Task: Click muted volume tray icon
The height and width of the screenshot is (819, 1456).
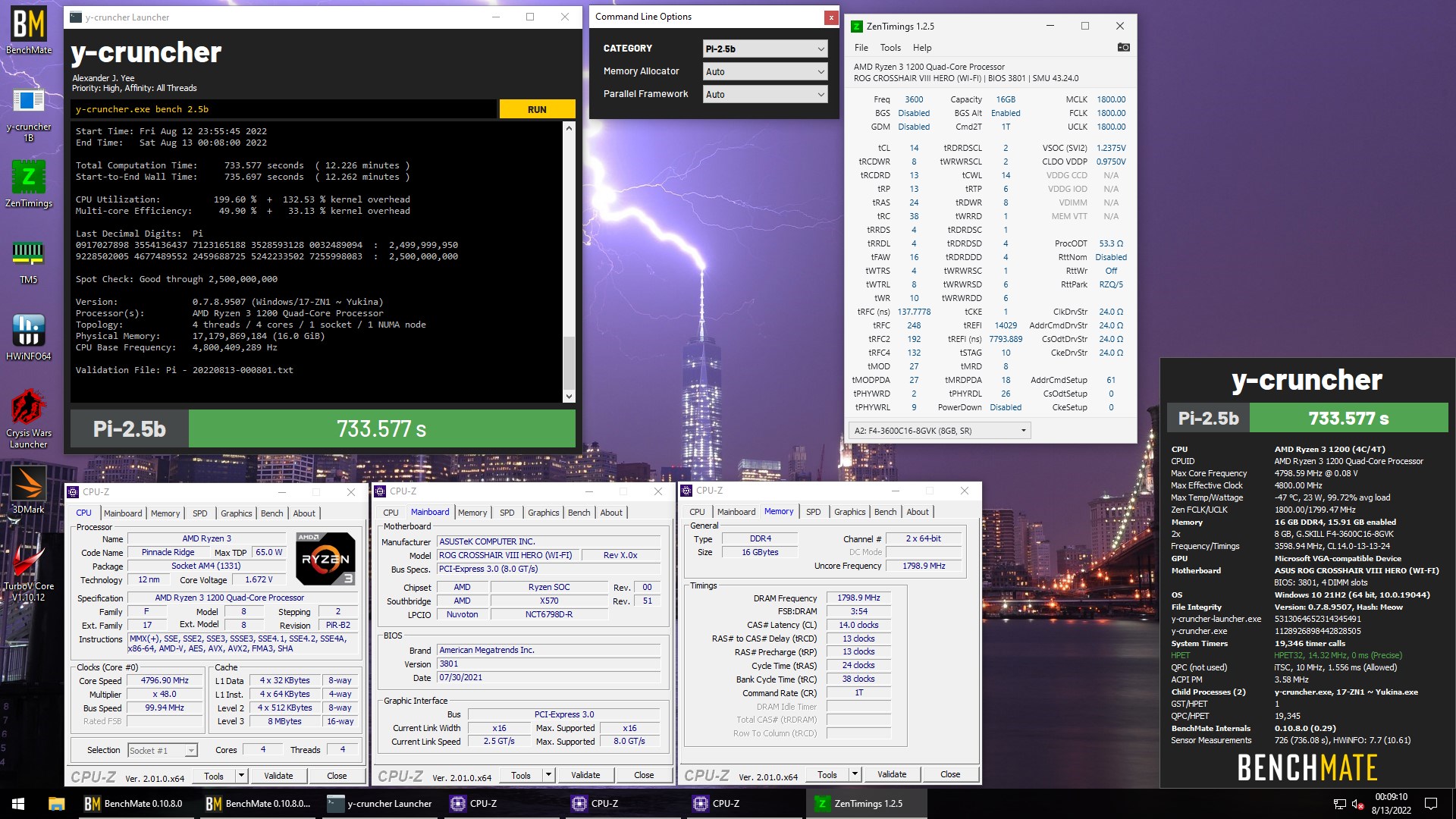Action: 1358,804
